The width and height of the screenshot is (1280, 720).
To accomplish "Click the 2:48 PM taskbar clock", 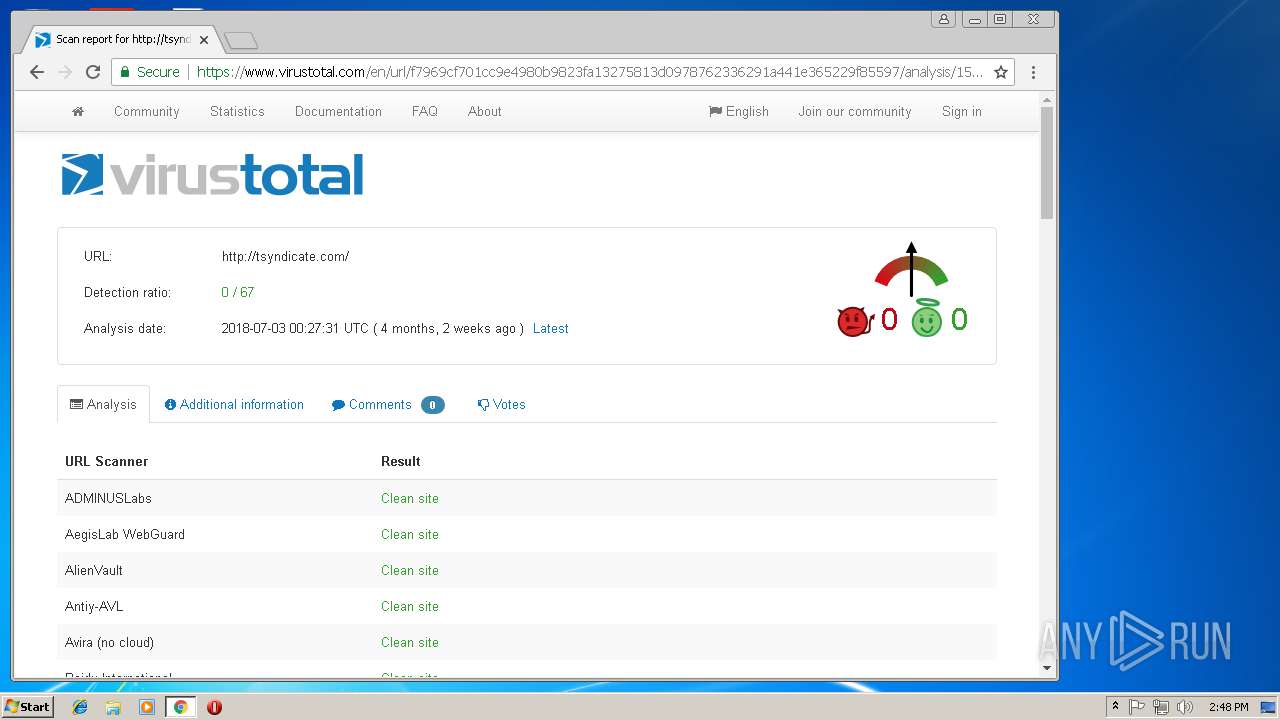I will coord(1228,707).
